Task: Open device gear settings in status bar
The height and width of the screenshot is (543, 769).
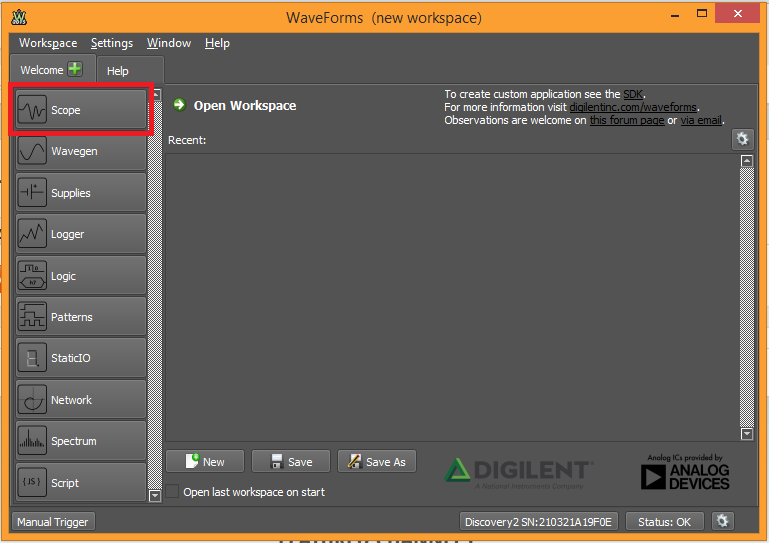Action: (x=722, y=521)
